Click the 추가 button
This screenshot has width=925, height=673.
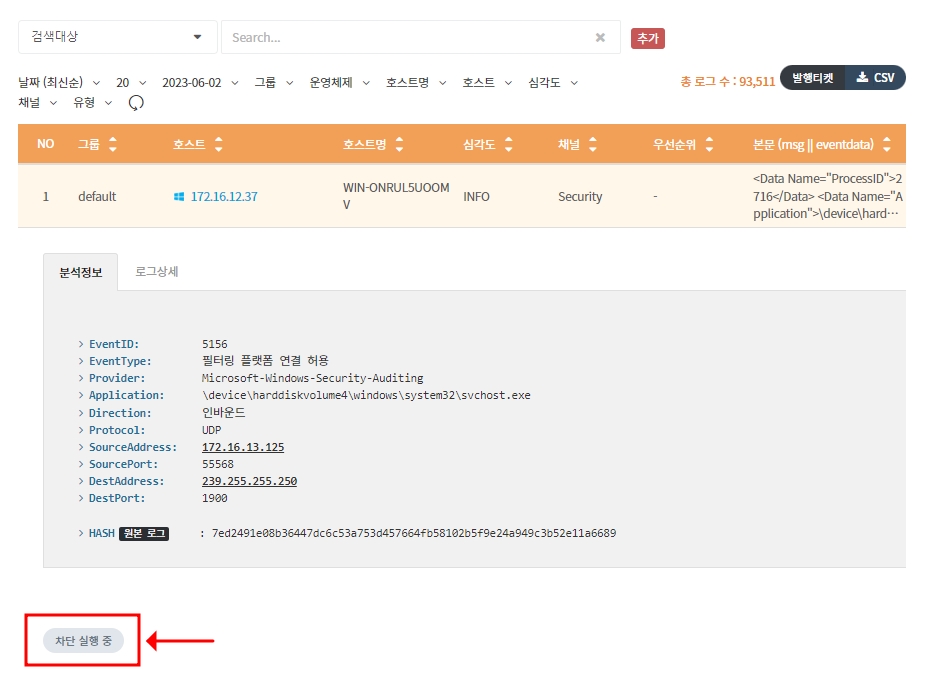tap(647, 38)
